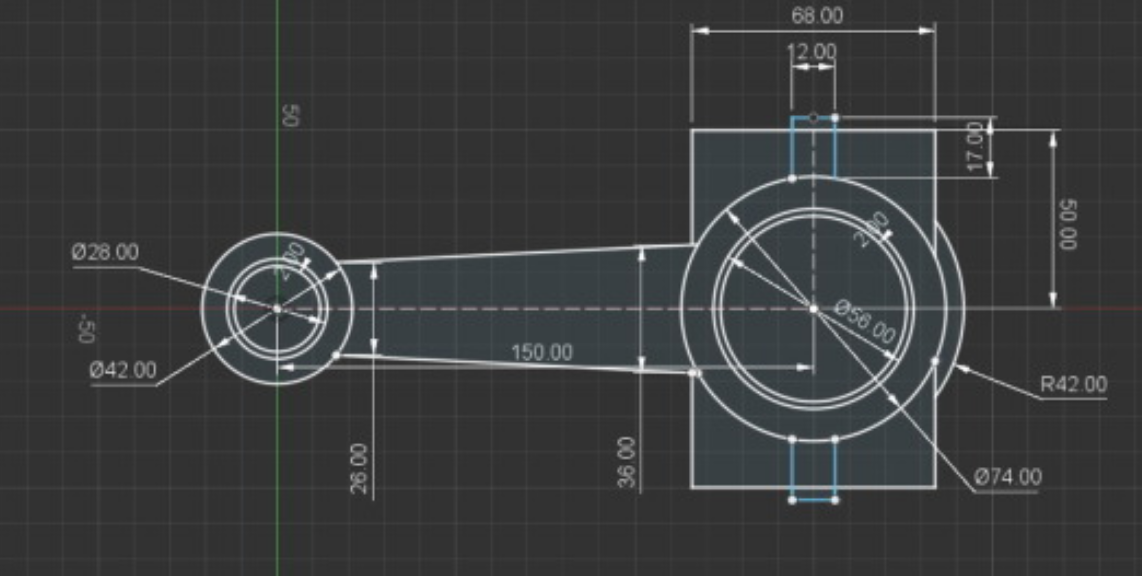Select the bottom blue slot's bottom edge
1142x576 pixels.
pyautogui.click(x=813, y=499)
